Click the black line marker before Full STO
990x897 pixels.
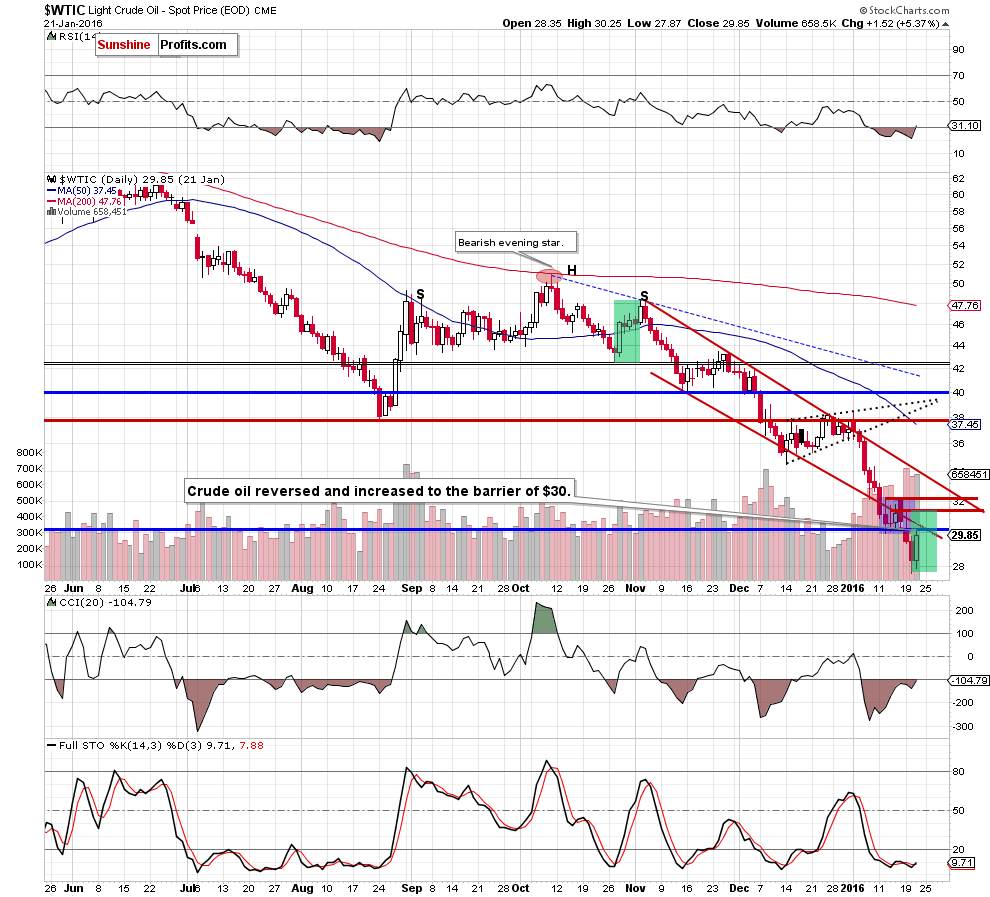click(x=51, y=746)
